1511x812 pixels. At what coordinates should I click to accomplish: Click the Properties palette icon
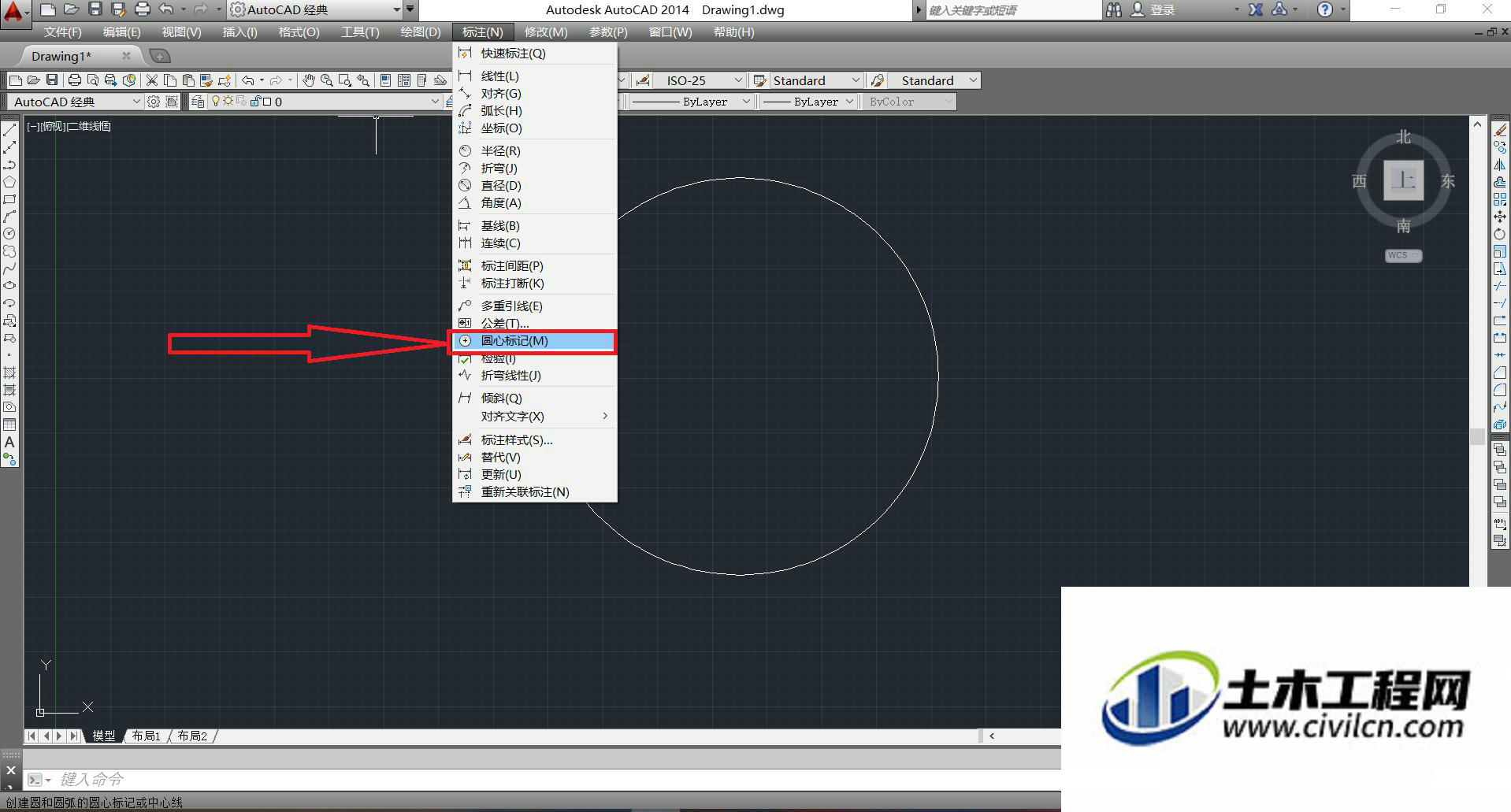pos(385,80)
